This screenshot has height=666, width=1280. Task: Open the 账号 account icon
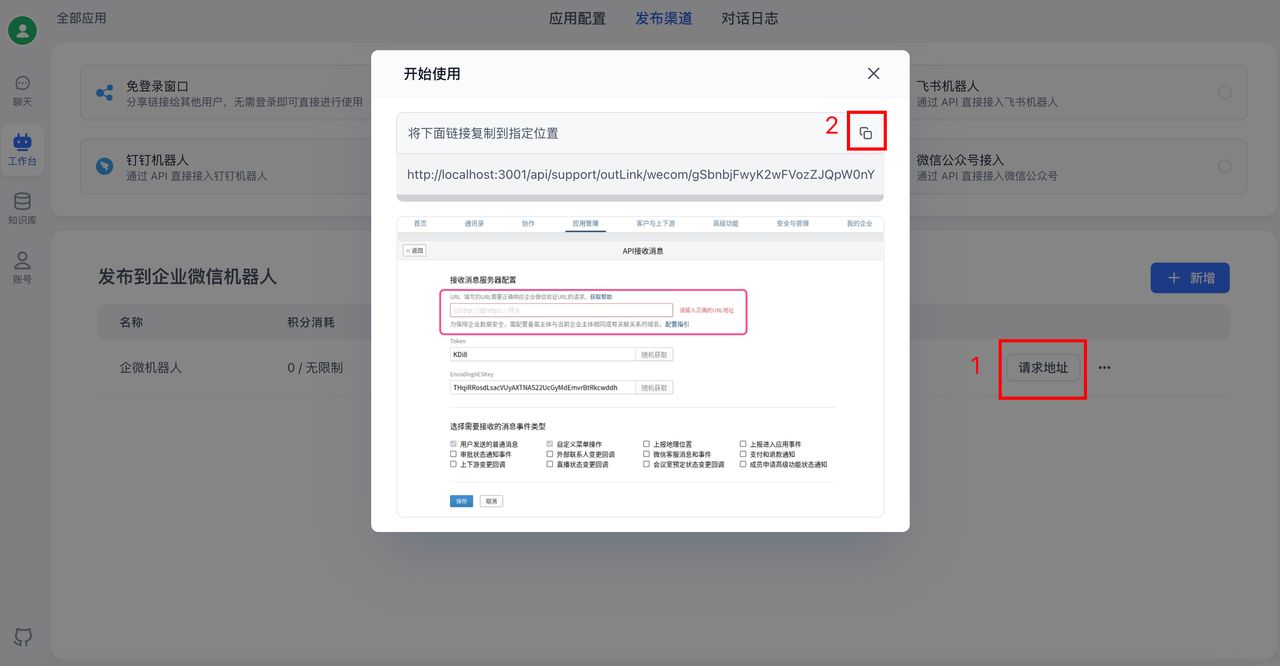pos(22,267)
